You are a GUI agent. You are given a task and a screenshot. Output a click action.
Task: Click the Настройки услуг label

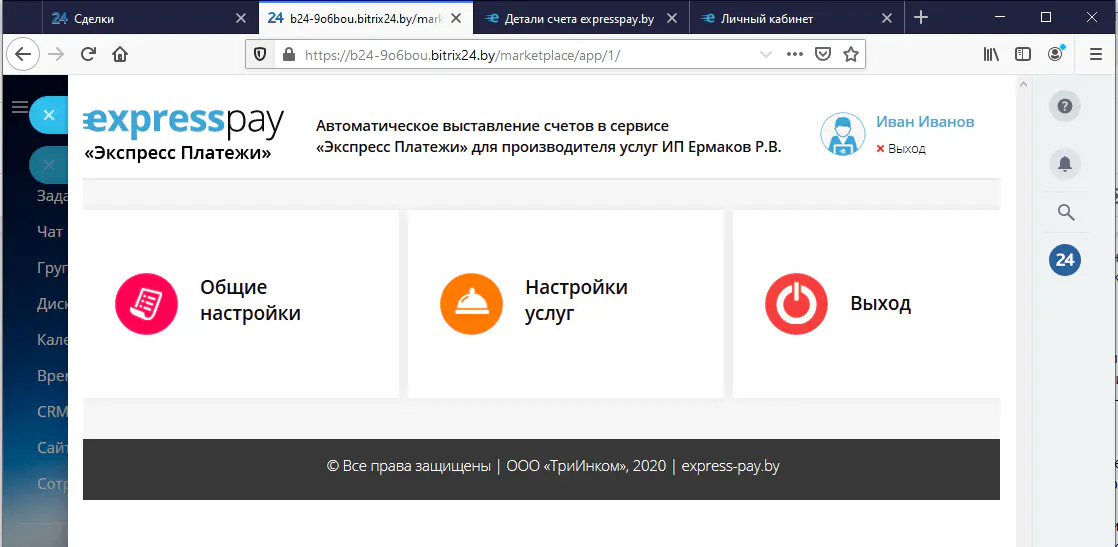pos(576,300)
